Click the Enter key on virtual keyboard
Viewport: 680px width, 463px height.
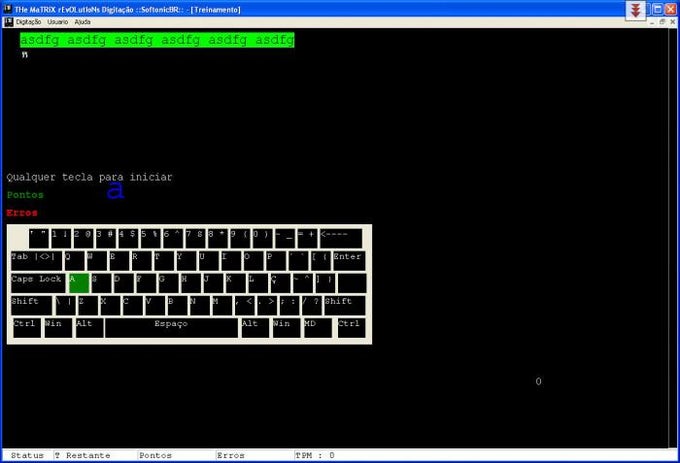click(x=349, y=261)
